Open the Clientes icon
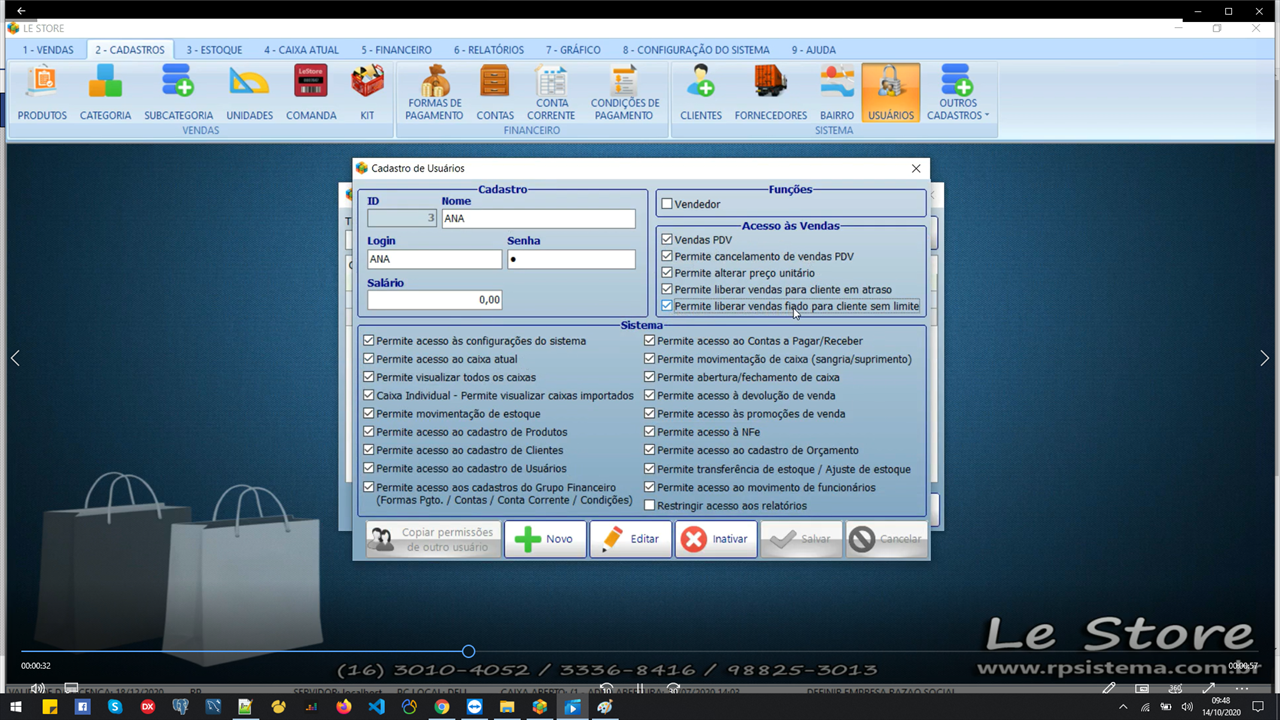 [701, 93]
